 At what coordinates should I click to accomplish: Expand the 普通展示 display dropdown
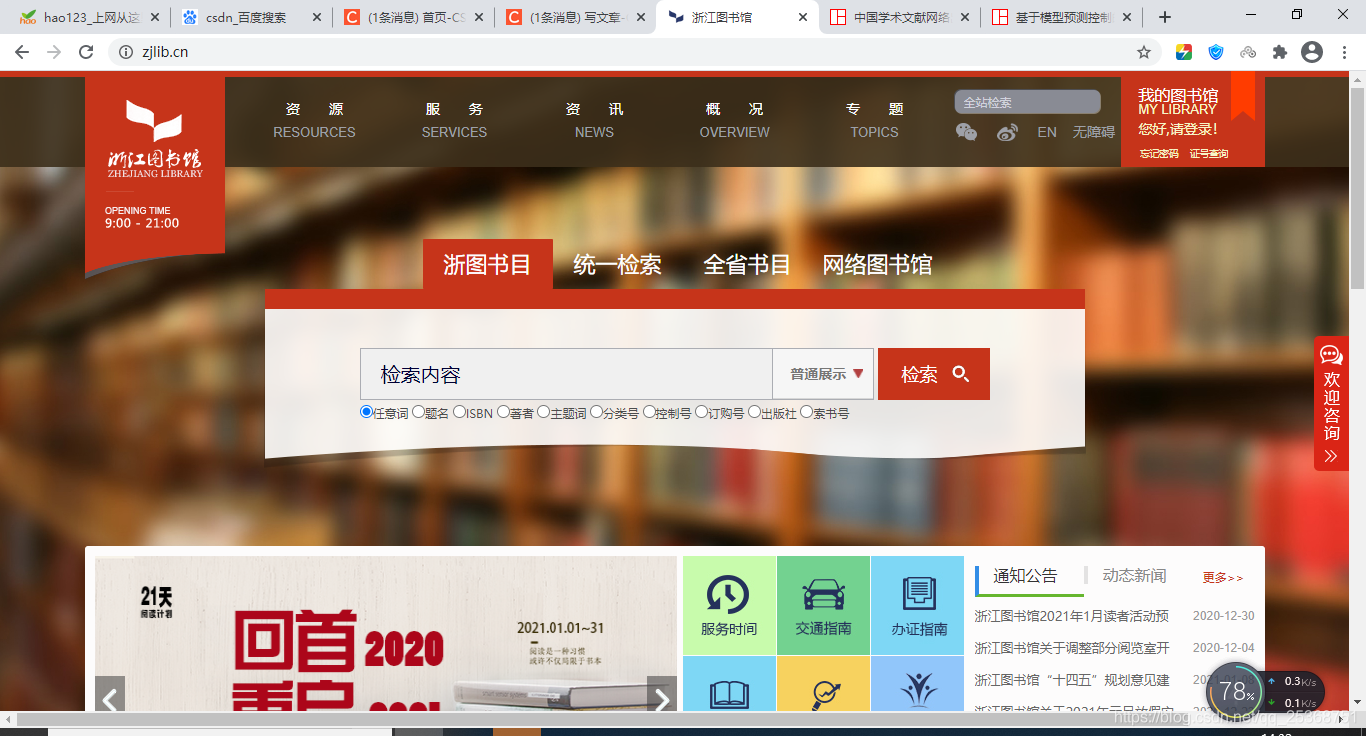point(823,374)
